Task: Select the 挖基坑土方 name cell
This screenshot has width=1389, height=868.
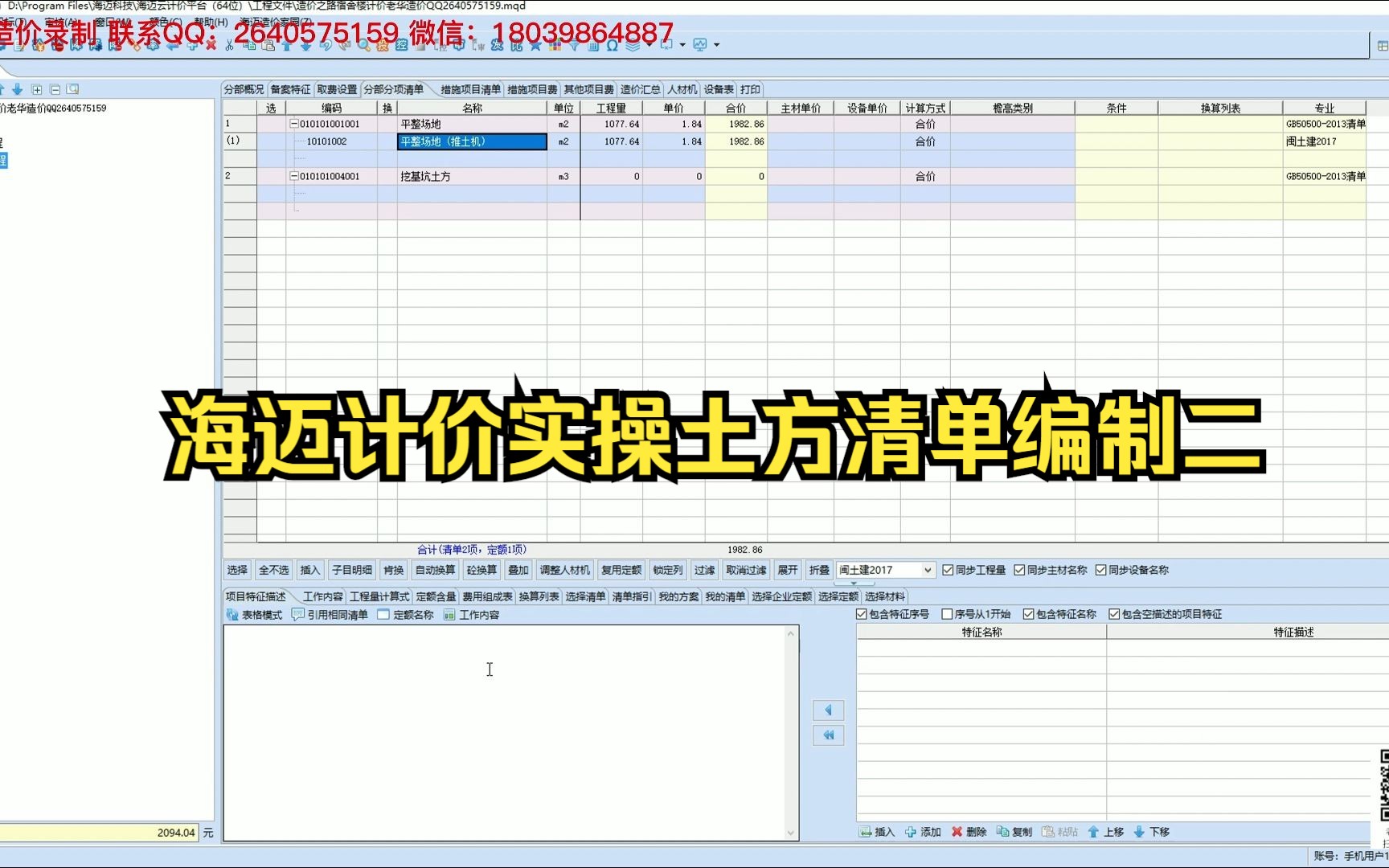Action: (472, 176)
